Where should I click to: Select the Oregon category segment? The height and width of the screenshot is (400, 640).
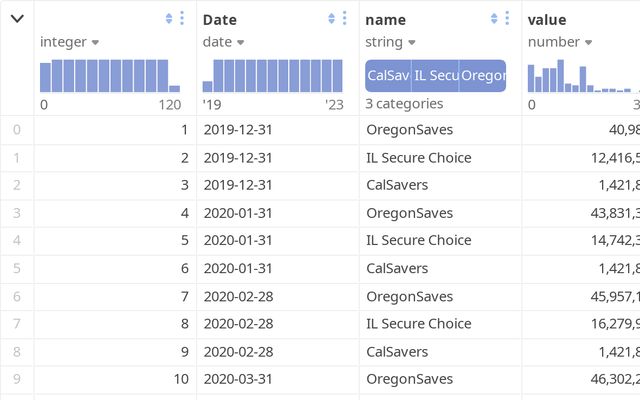pyautogui.click(x=483, y=76)
